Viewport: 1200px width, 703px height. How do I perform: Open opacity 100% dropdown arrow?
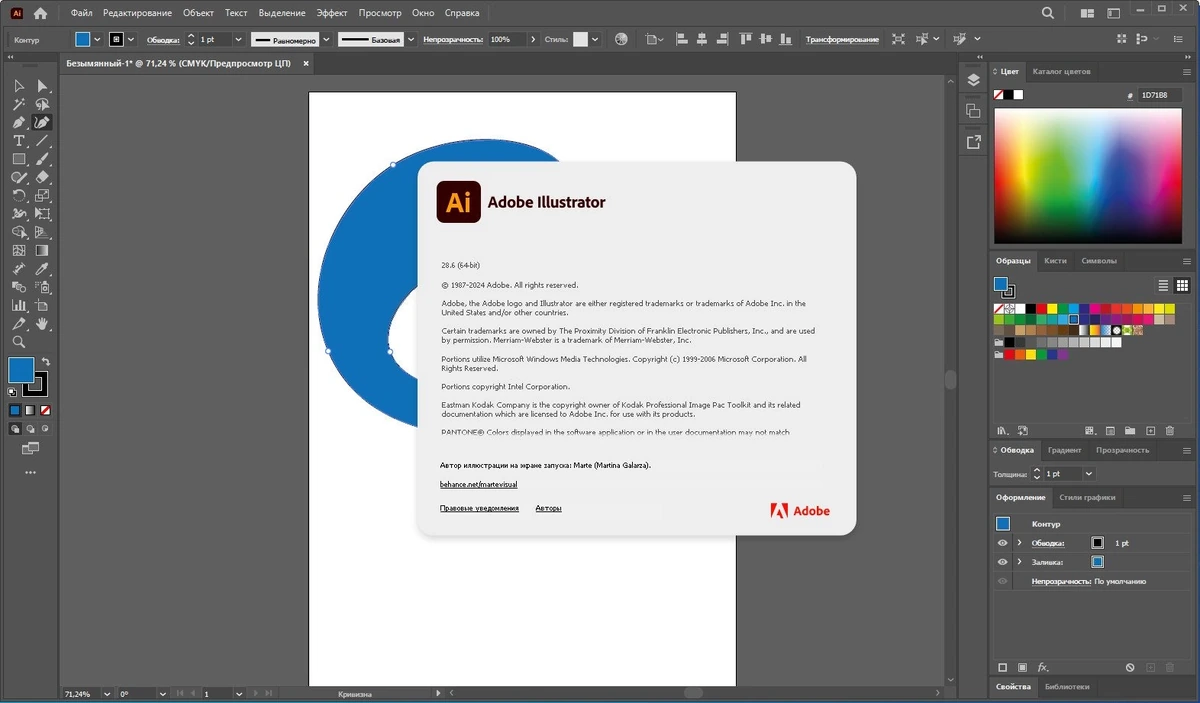click(532, 39)
